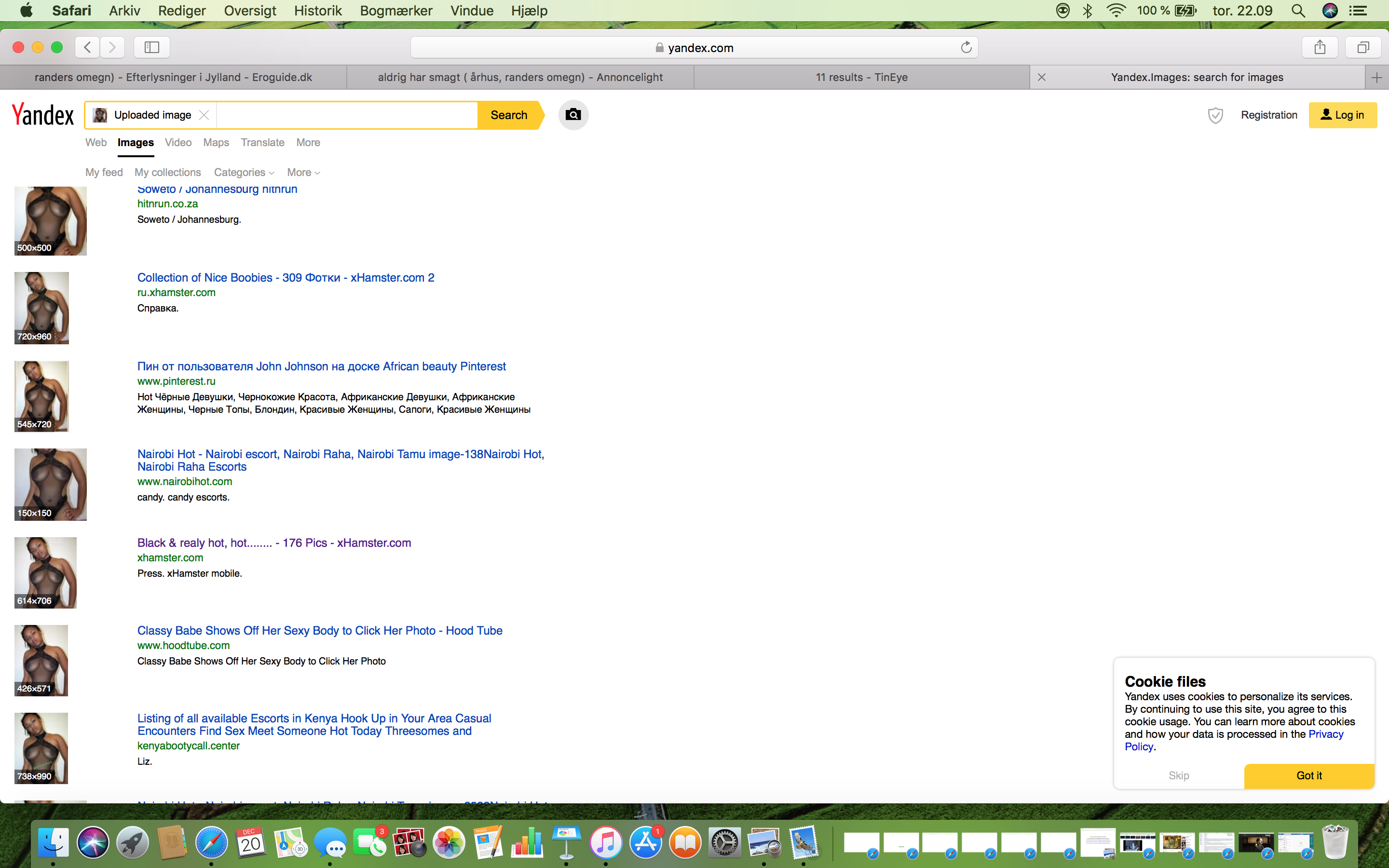
Task: Open the Bogmærker menu
Action: tap(396, 10)
